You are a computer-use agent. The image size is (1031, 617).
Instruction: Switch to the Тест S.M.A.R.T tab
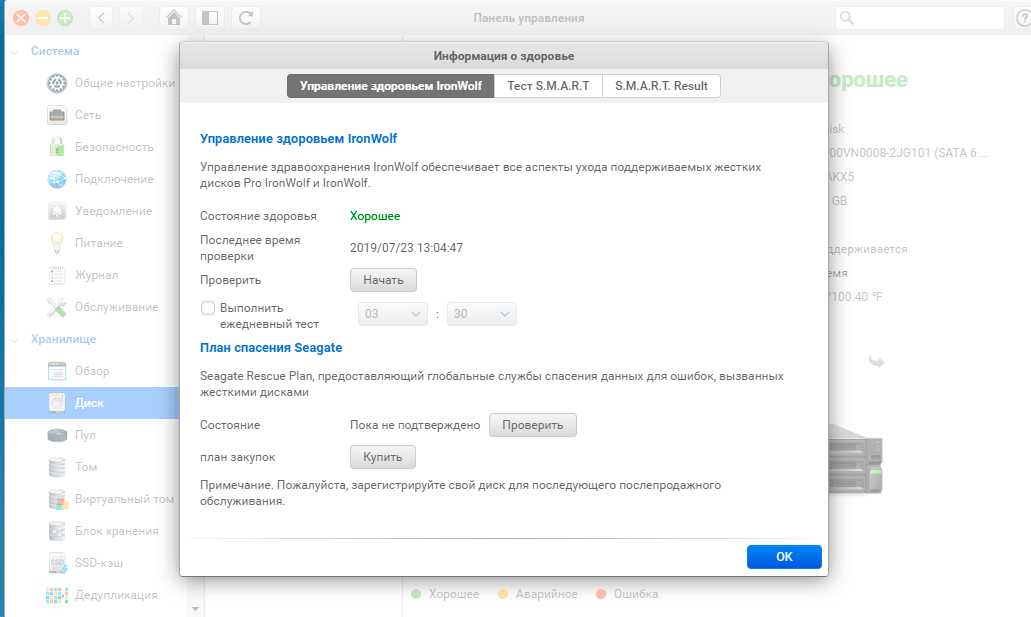[548, 86]
